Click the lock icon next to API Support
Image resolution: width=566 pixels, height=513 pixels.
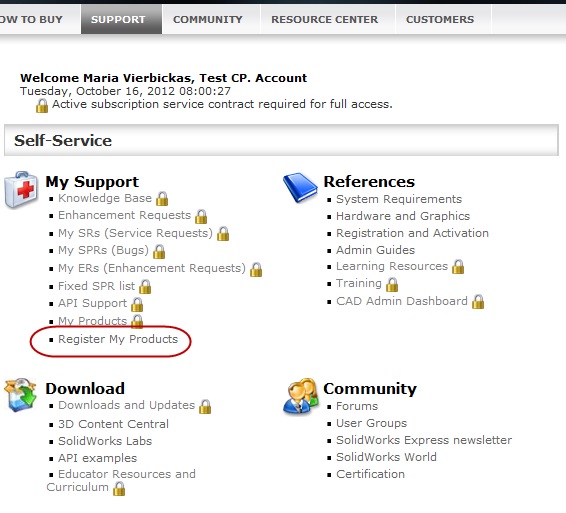[x=137, y=304]
